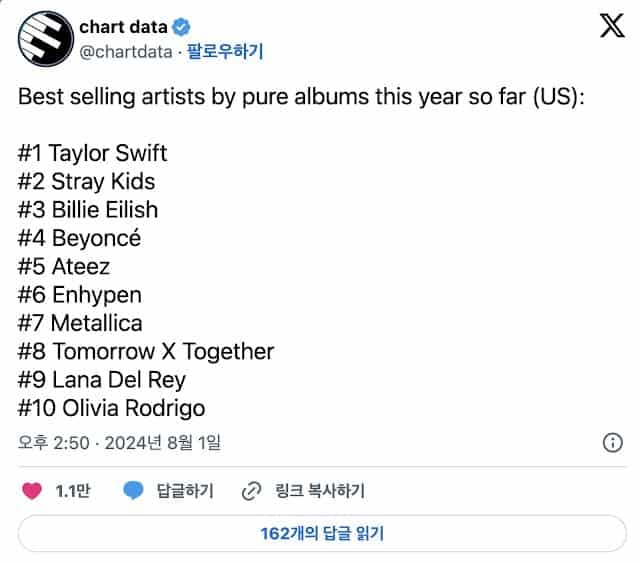Screen dimensions: 640x563
Task: Click the blue reply bubble icon
Action: 134,491
